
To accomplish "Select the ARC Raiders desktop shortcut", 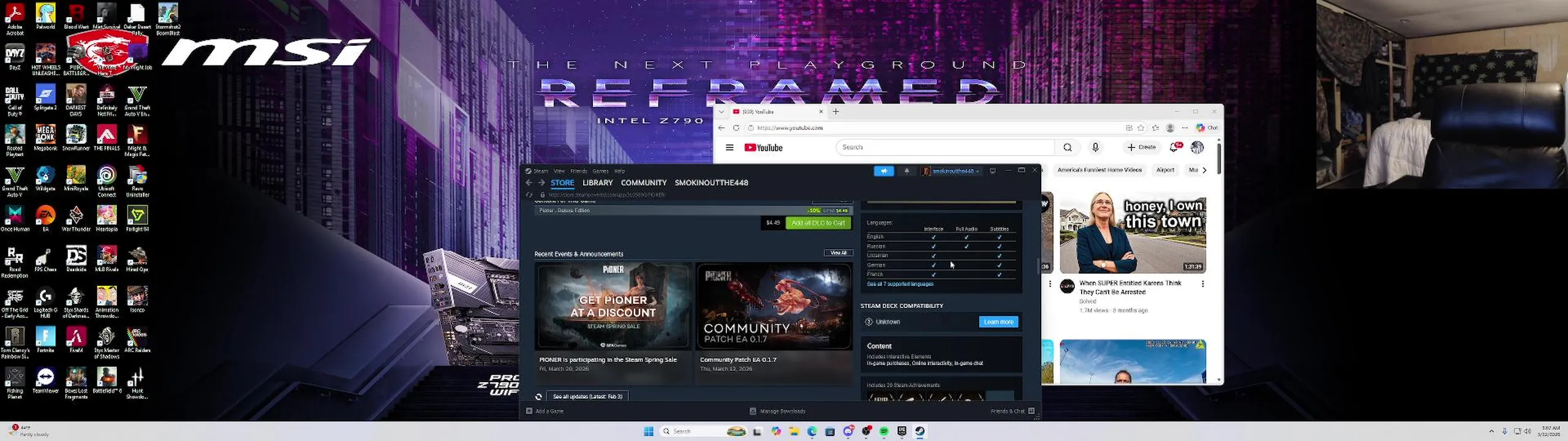I will pyautogui.click(x=137, y=341).
